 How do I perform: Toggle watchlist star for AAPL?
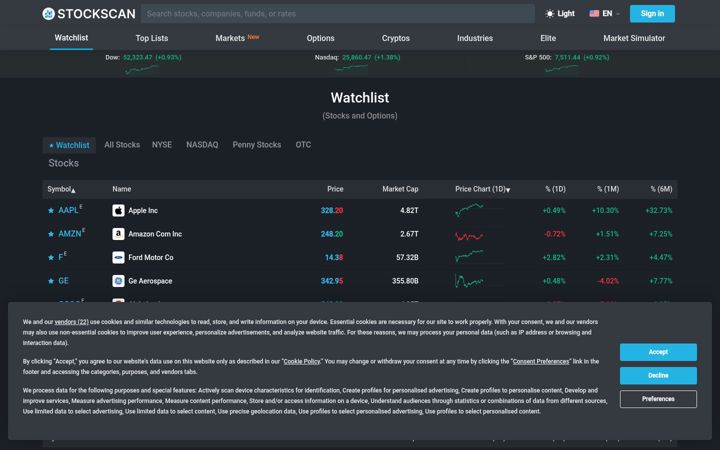click(51, 211)
